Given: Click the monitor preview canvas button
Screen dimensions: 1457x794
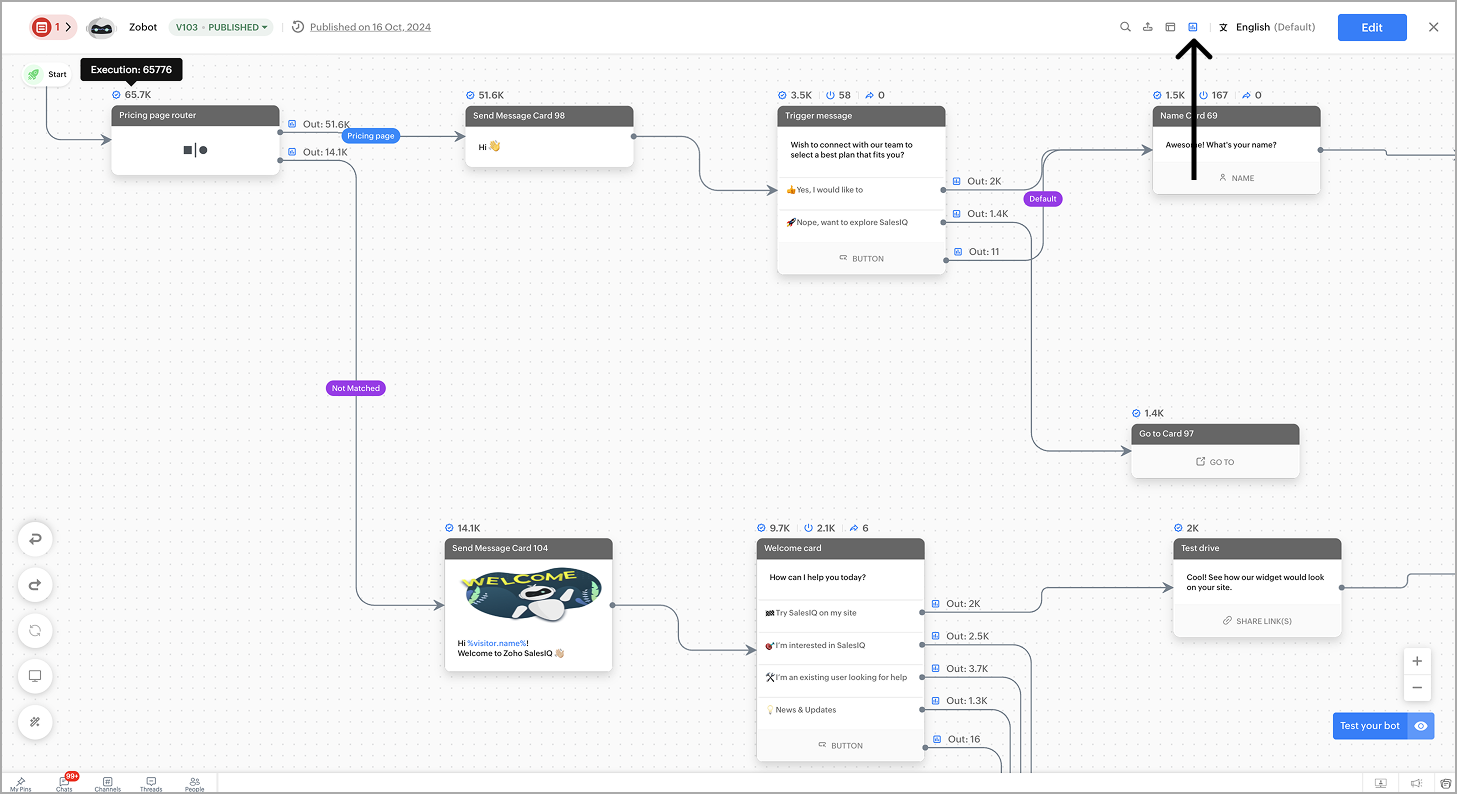Looking at the screenshot, I should tap(35, 676).
